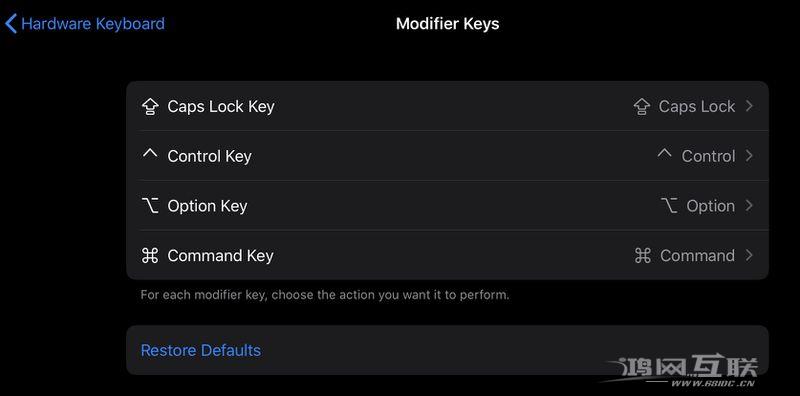Open the Command Key setting
The width and height of the screenshot is (800, 396).
[447, 255]
